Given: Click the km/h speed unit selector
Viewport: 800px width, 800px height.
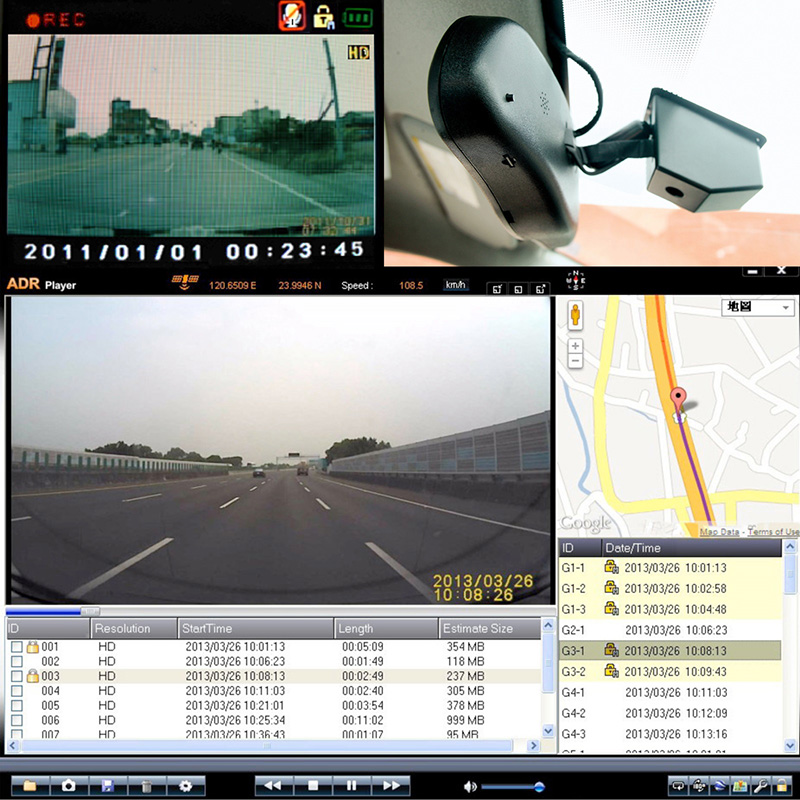Looking at the screenshot, I should pos(455,285).
